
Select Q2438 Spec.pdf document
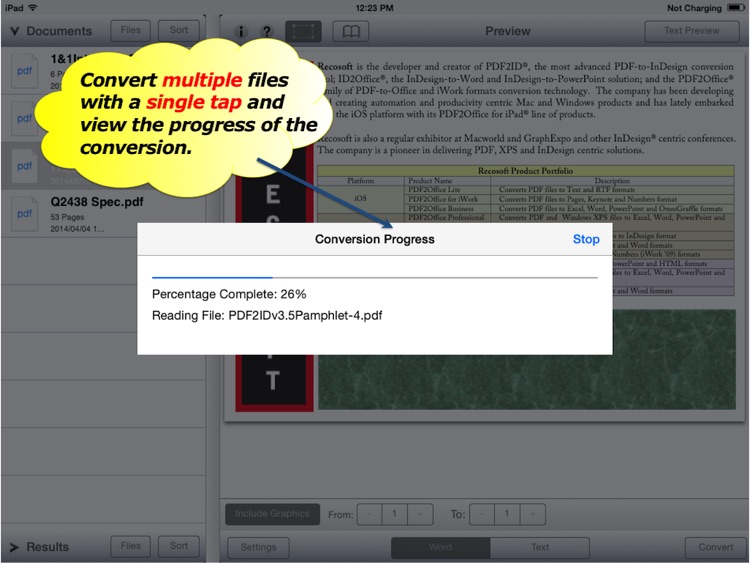pos(103,213)
